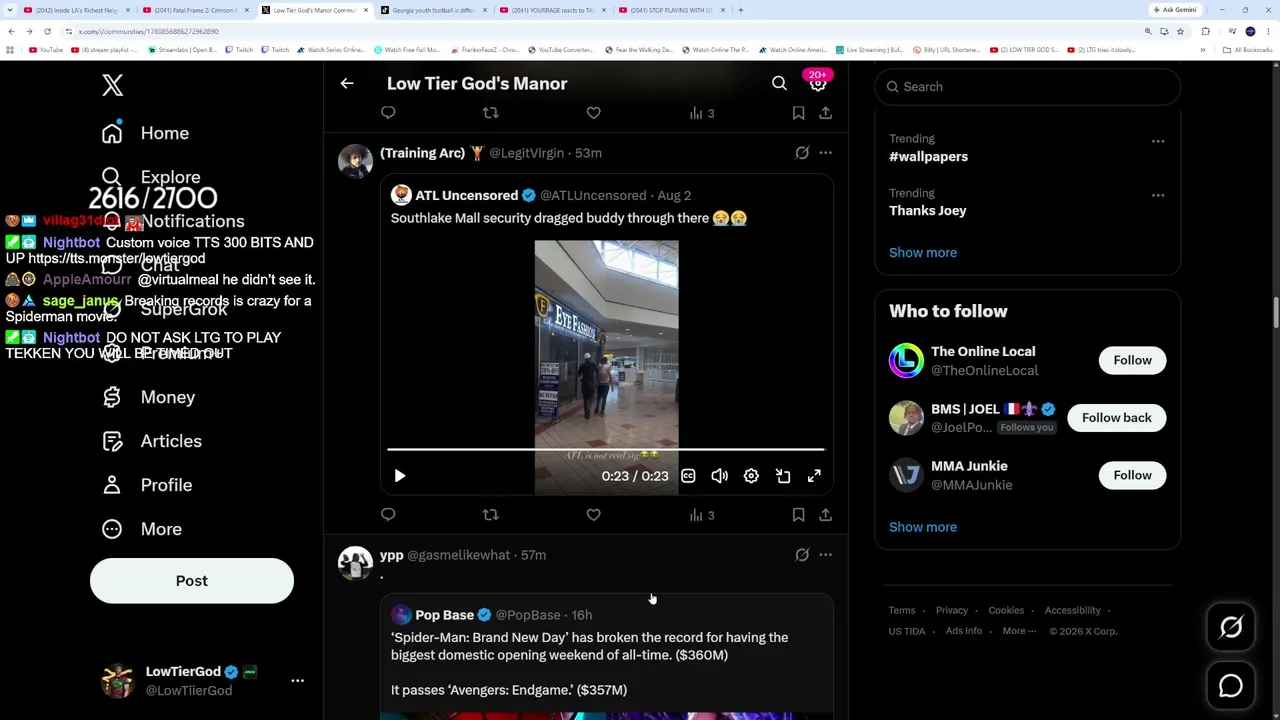Open Articles from the sidebar
This screenshot has height=720, width=1280.
152,441
